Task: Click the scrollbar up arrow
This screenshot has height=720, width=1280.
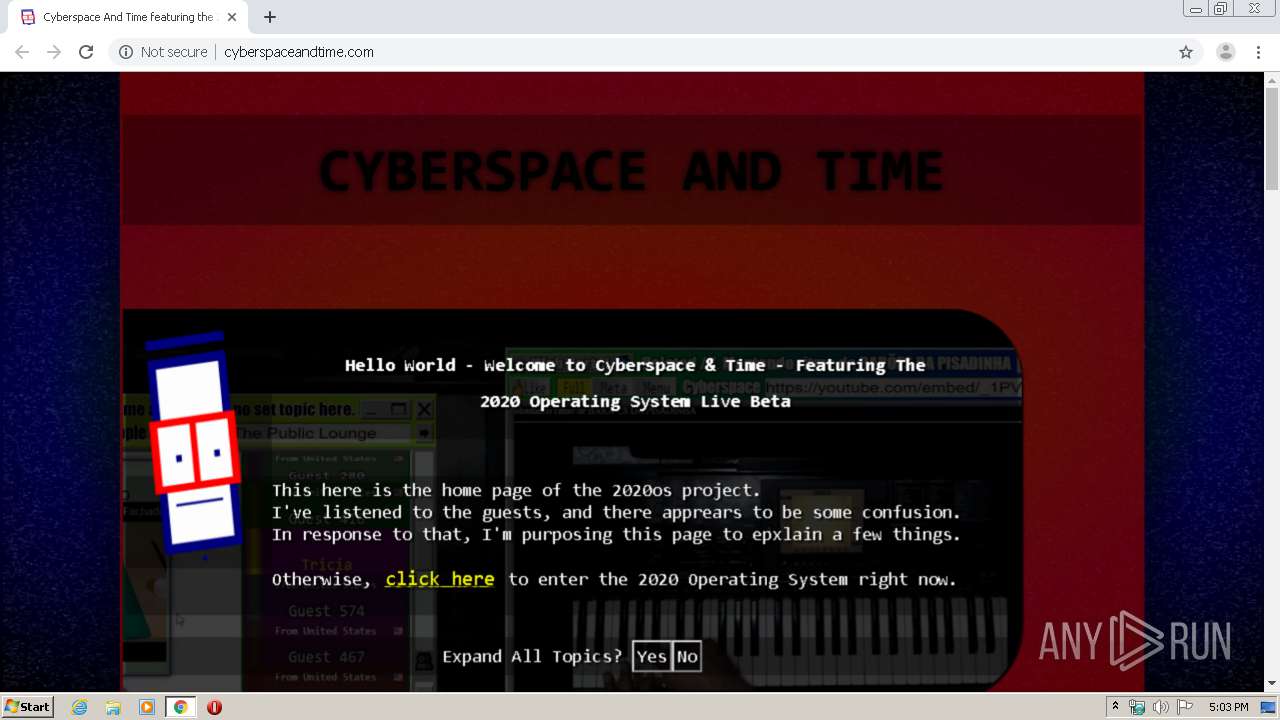Action: (x=1272, y=79)
